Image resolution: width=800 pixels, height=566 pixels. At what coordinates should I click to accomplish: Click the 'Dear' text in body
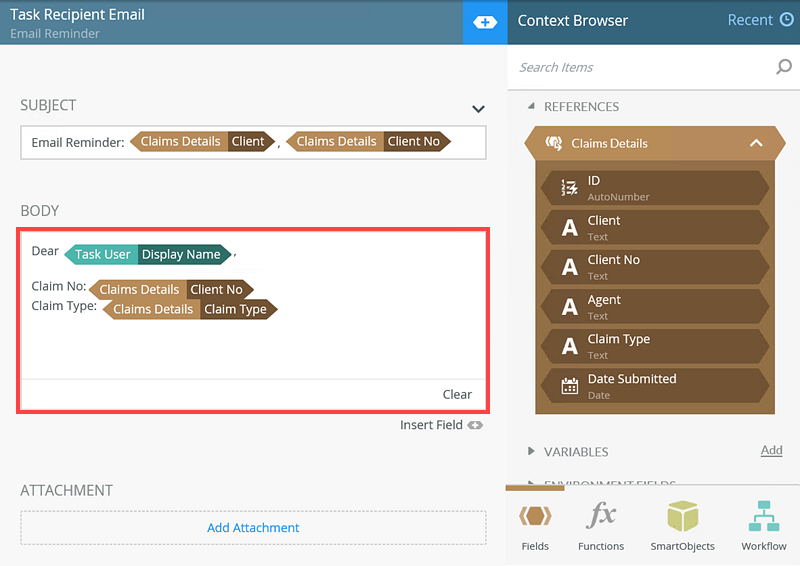click(x=45, y=251)
